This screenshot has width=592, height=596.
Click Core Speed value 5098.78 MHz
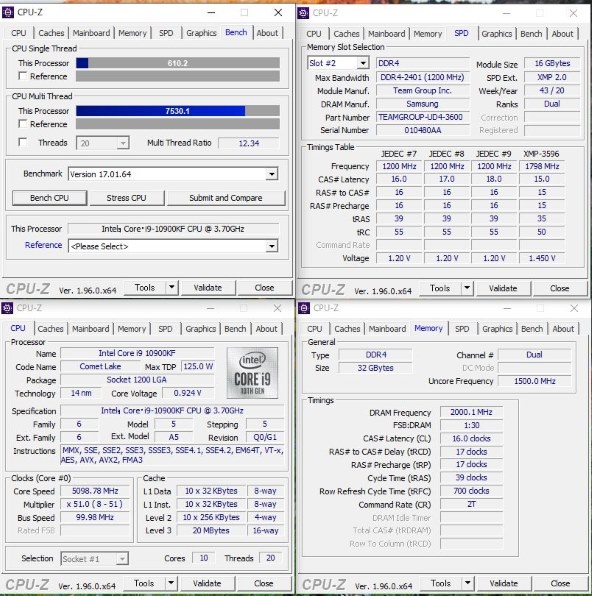[x=95, y=491]
